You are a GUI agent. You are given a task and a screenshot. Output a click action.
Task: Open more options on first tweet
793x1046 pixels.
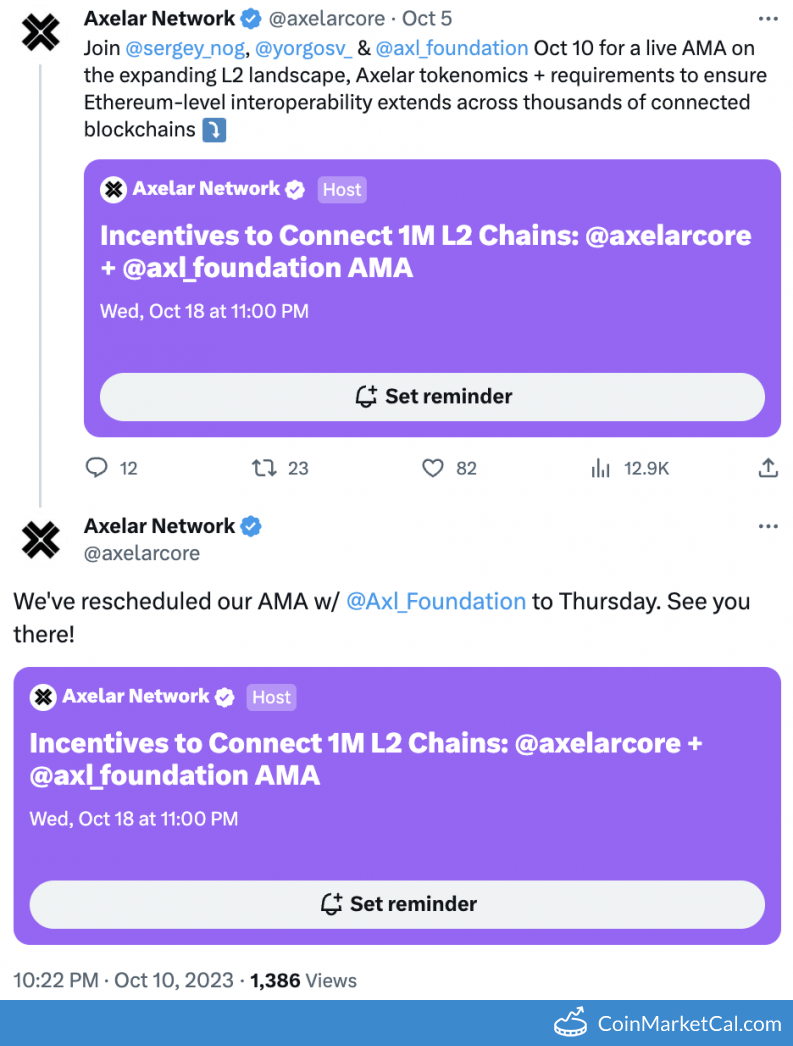768,19
